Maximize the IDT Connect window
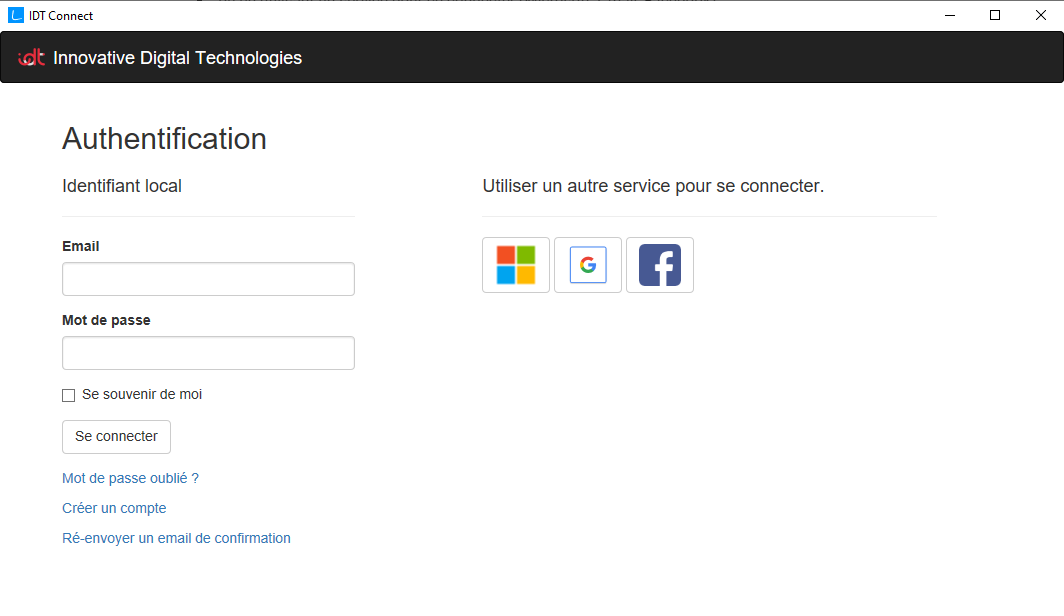Screen dimensions: 1064x616 [995, 15]
